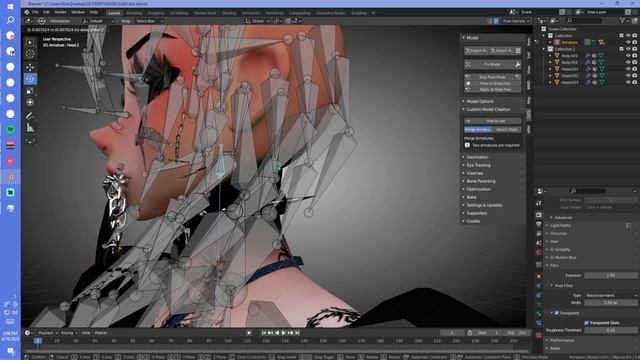
Task: Open Windows search from the taskbar
Action: click(10, 20)
